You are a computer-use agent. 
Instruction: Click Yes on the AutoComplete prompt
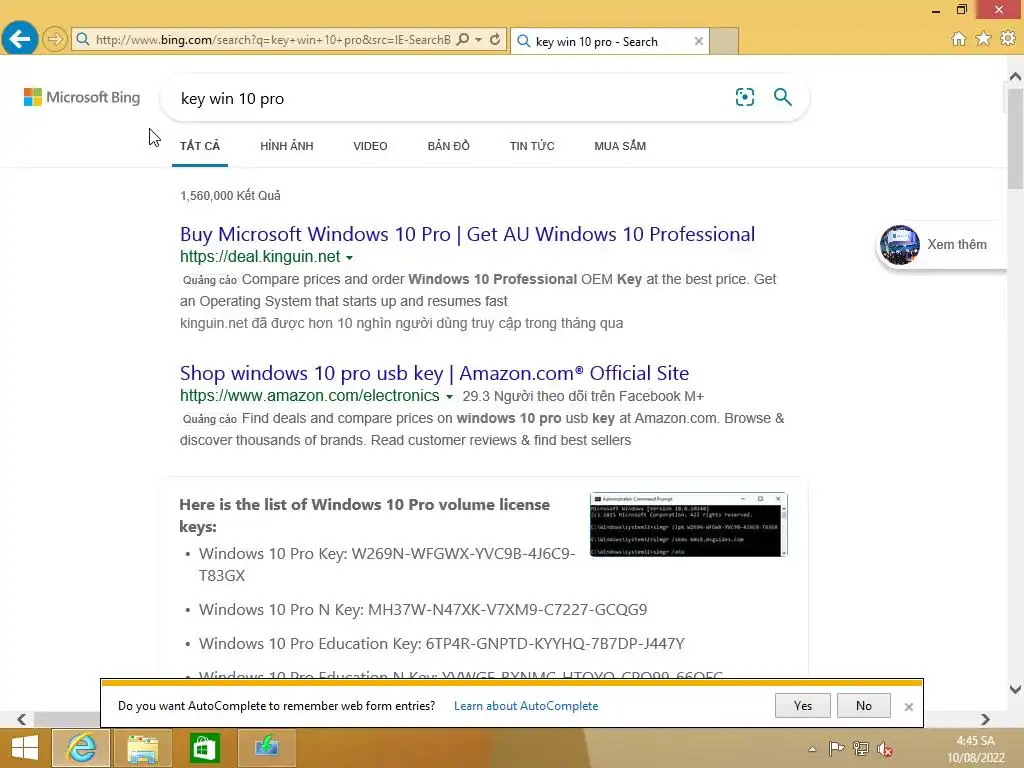click(x=803, y=705)
